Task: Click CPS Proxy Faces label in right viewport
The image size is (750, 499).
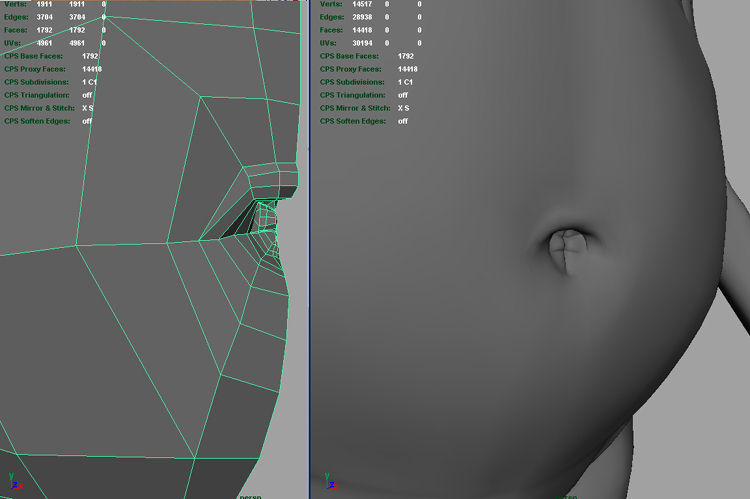Action: click(353, 69)
